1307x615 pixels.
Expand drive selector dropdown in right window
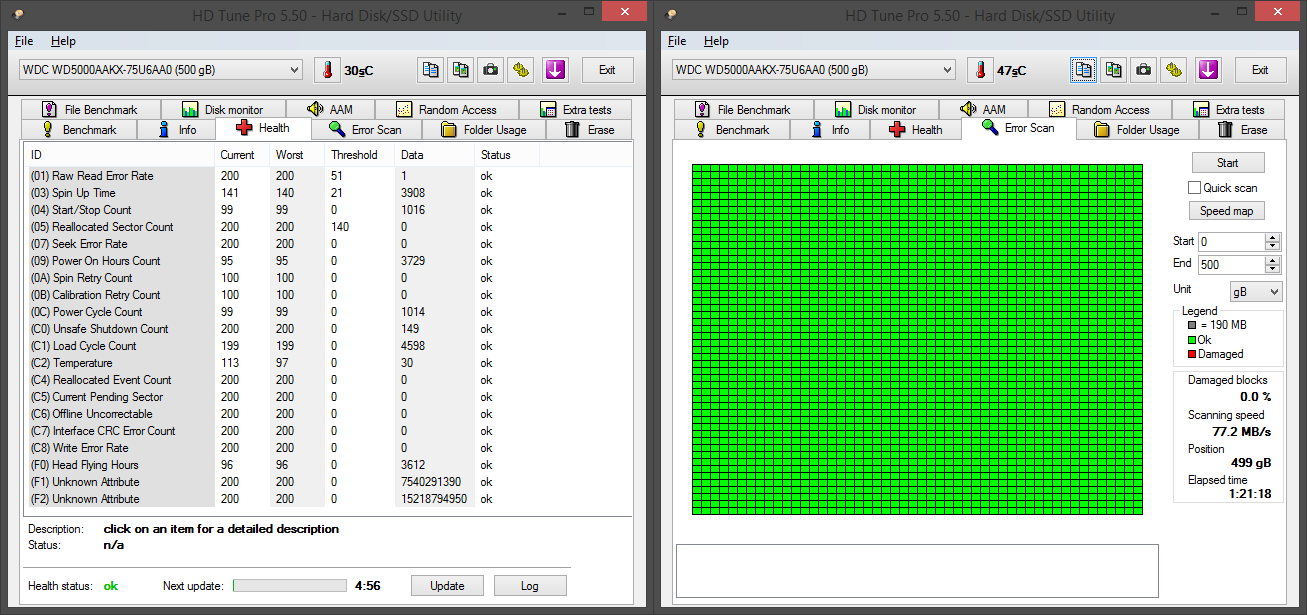tap(947, 70)
